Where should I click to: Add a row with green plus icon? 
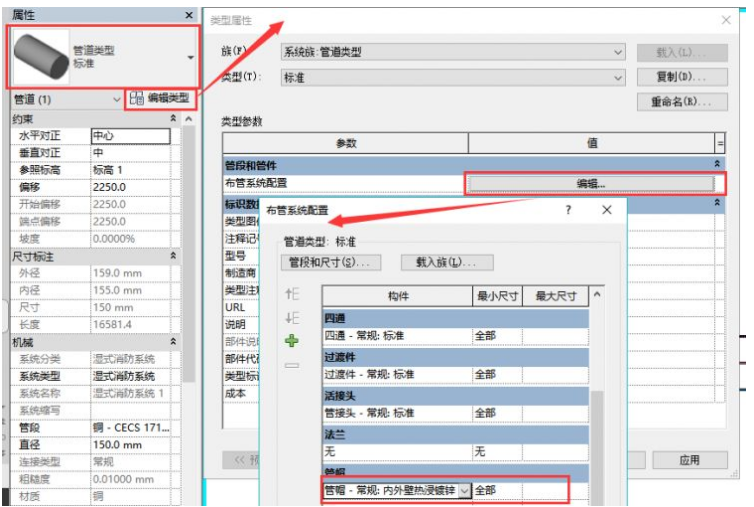[x=291, y=341]
